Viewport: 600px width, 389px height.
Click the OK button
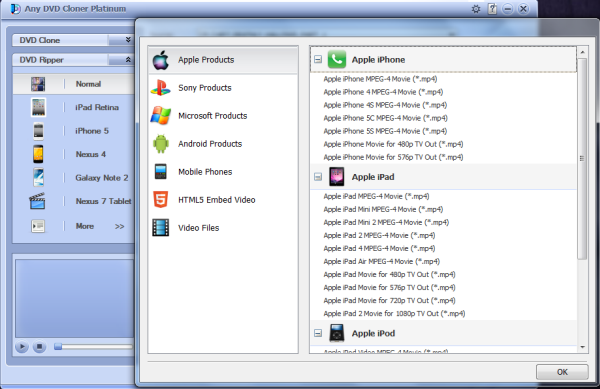coord(562,372)
